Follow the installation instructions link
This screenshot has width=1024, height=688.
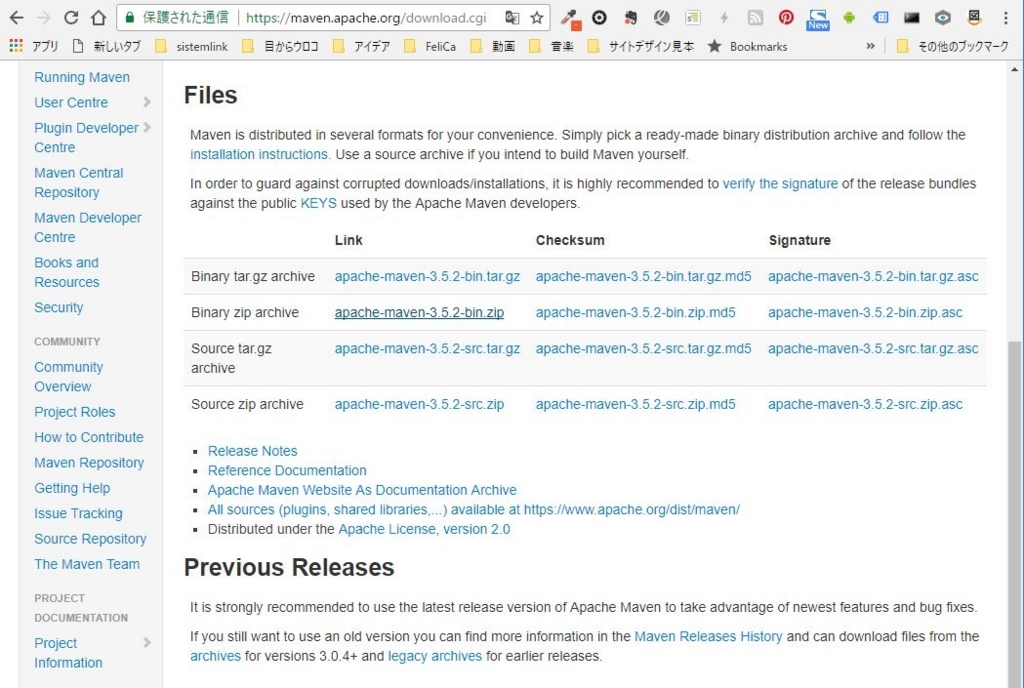point(259,155)
